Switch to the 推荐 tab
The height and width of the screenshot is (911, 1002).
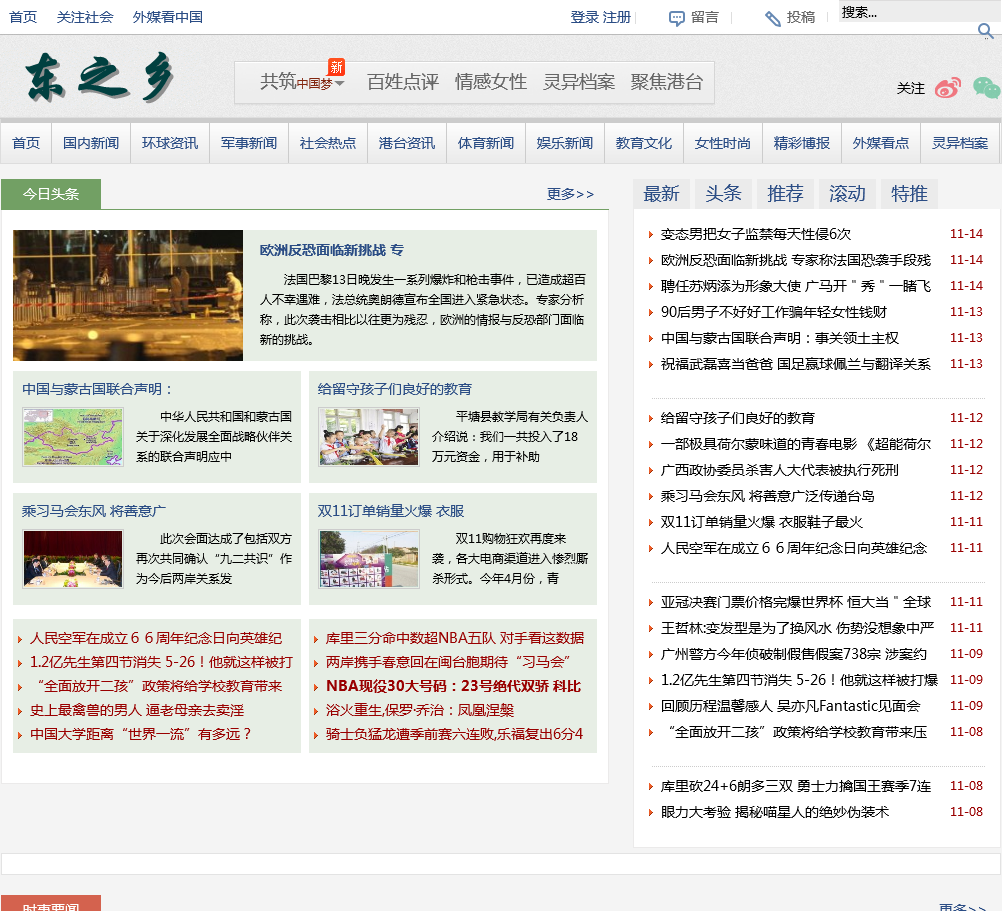pyautogui.click(x=785, y=194)
